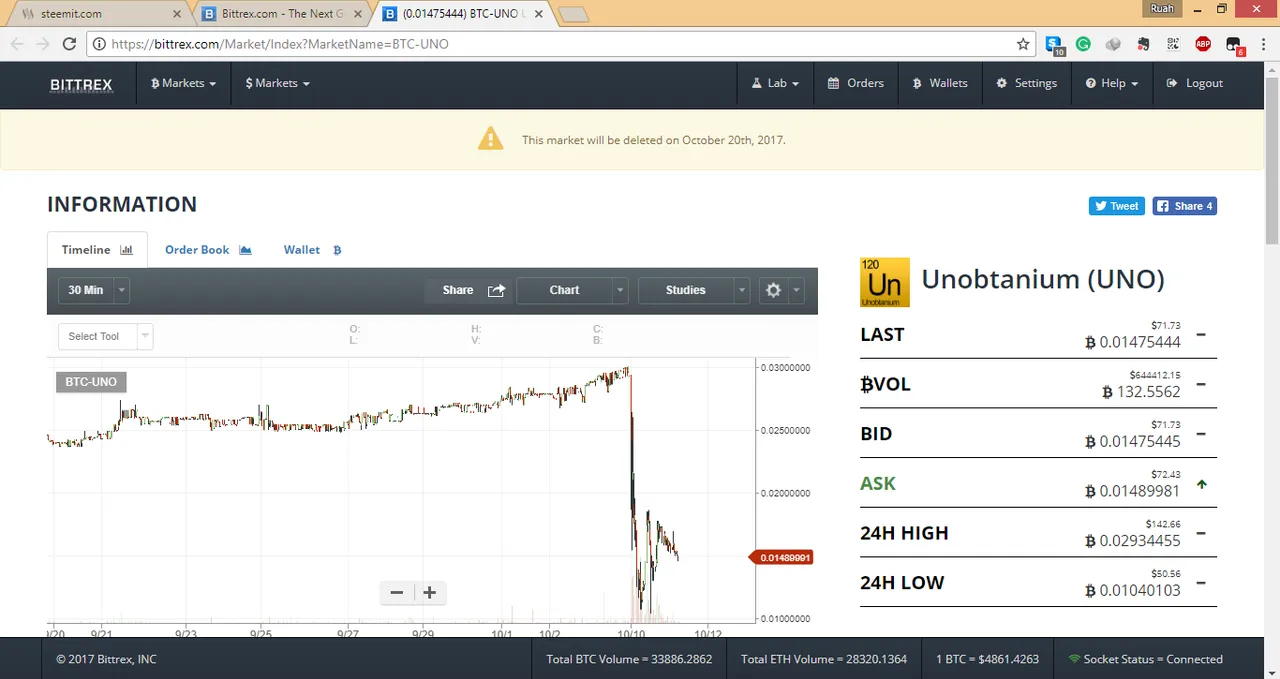The image size is (1280, 679).
Task: Expand the Help dropdown menu
Action: pos(1112,84)
